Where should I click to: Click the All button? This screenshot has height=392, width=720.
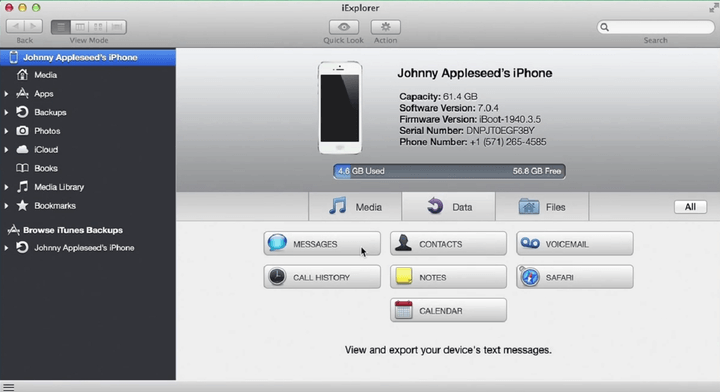[690, 207]
